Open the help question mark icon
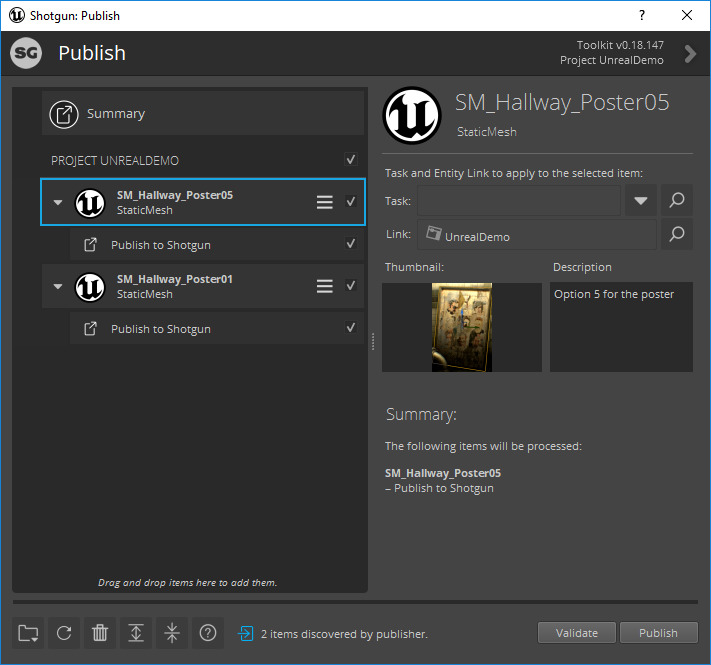Image resolution: width=711 pixels, height=665 pixels. pyautogui.click(x=208, y=633)
